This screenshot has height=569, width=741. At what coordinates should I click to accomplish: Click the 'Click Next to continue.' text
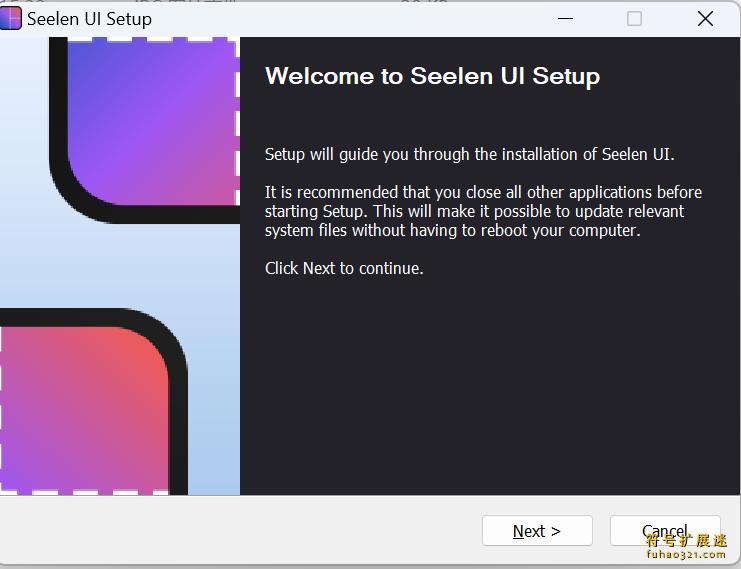[x=344, y=268]
